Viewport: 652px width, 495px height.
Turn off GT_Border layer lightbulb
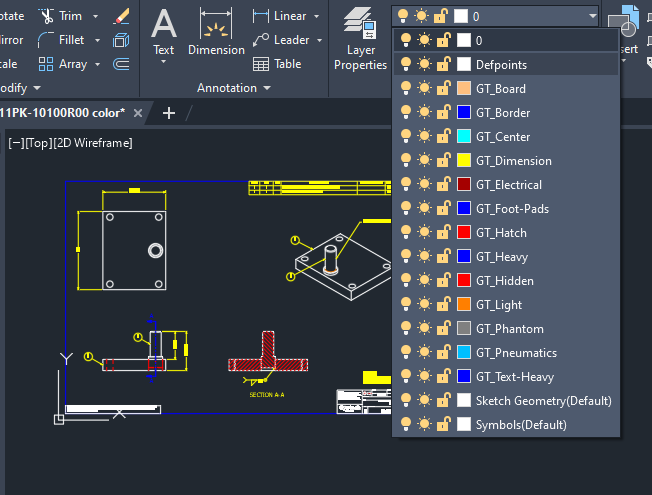click(405, 113)
